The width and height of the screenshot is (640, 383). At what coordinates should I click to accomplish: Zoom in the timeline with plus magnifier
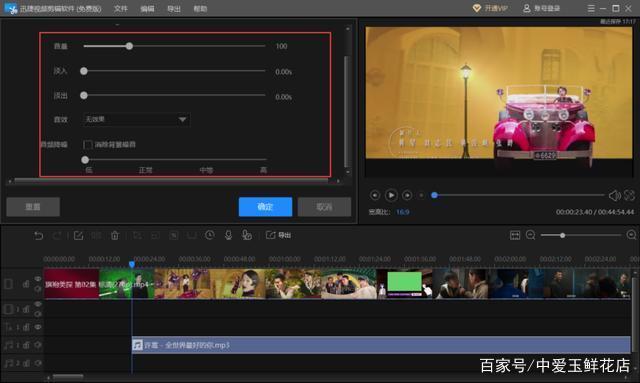631,235
